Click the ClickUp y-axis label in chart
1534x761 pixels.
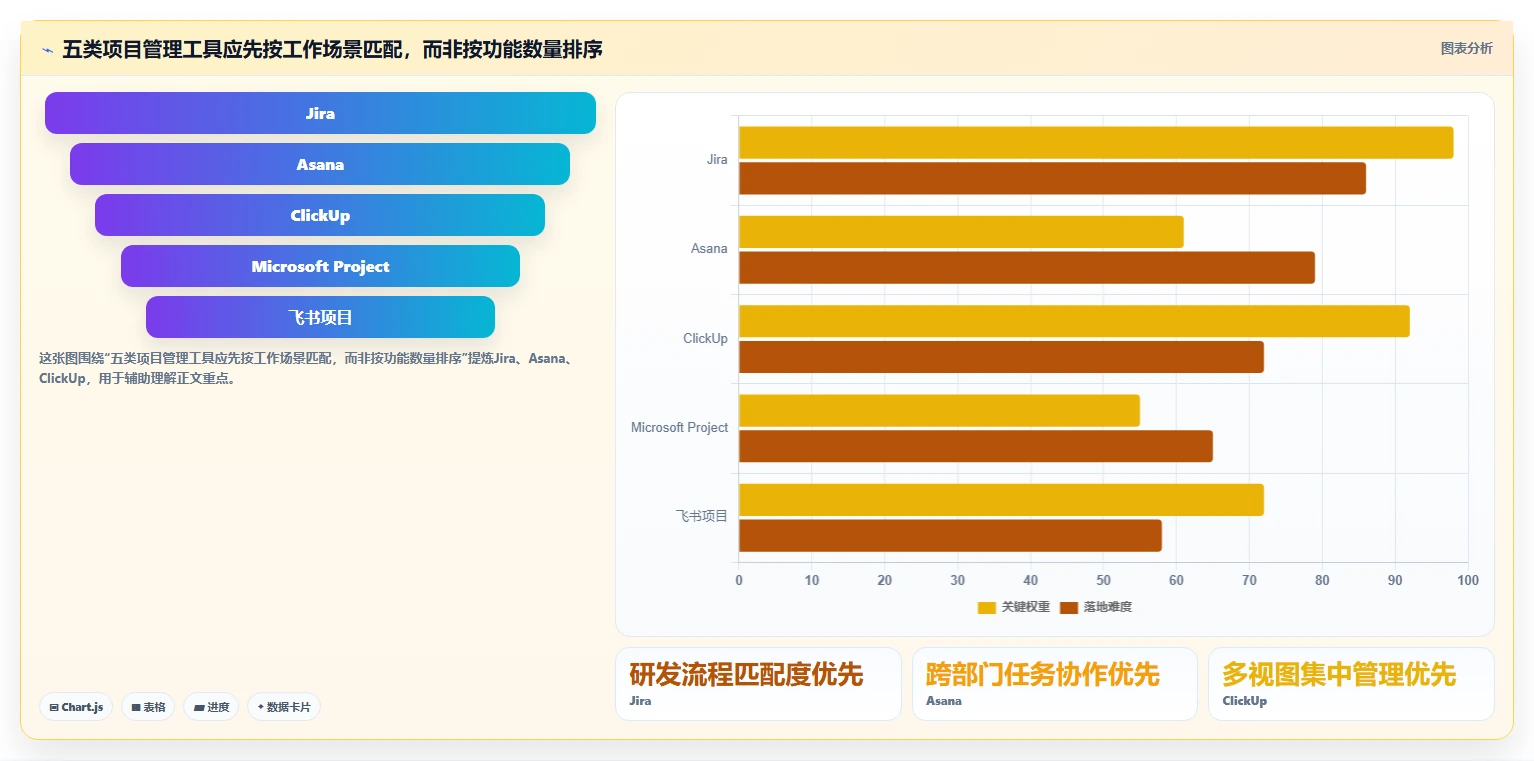click(x=705, y=339)
